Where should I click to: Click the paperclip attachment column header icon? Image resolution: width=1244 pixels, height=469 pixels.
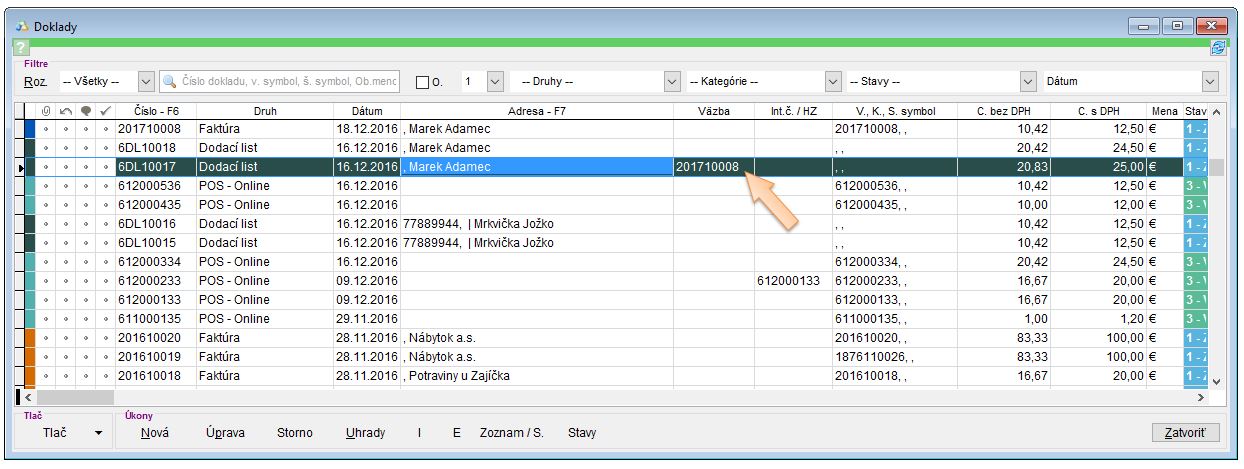46,111
